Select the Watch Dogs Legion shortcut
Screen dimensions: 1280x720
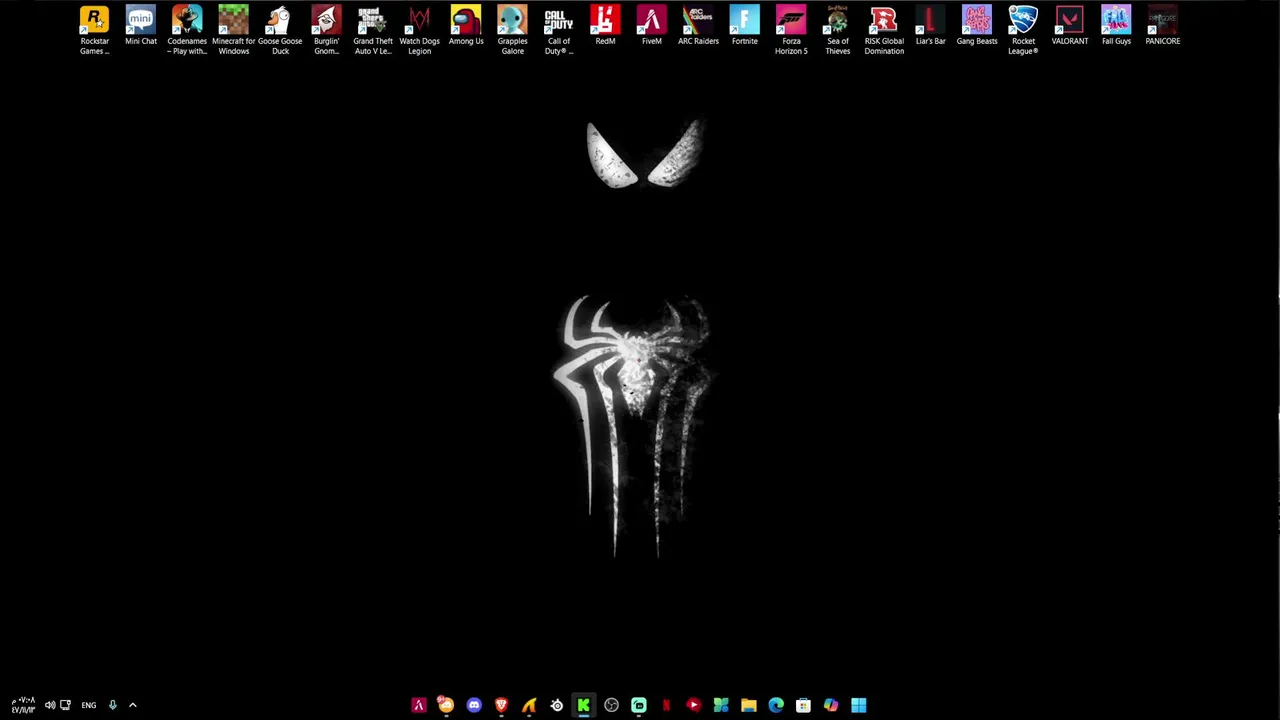[419, 30]
